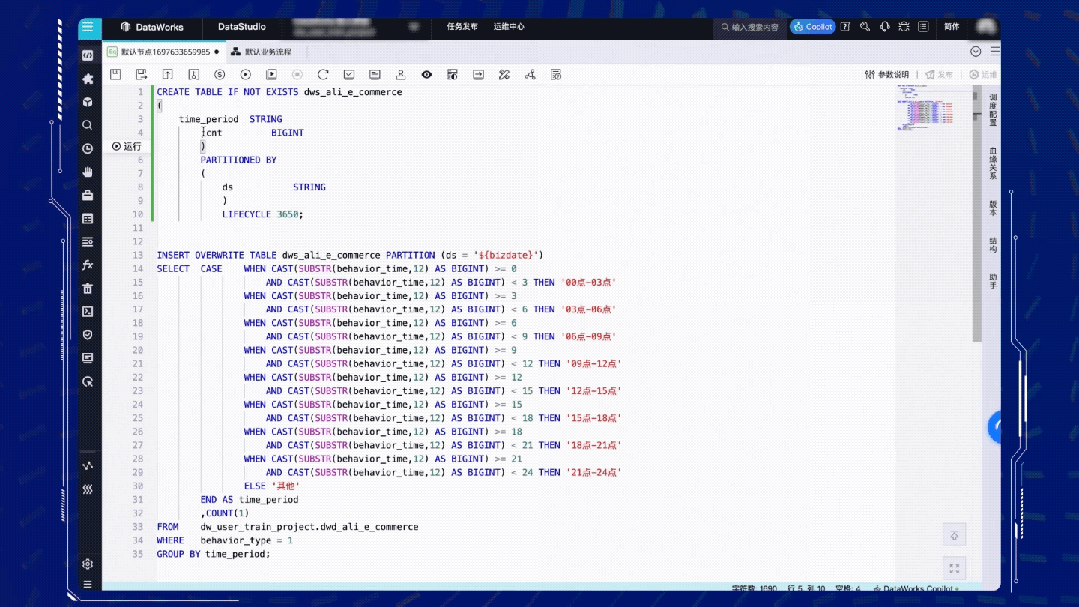Open the table management sidebar icon

(x=87, y=219)
